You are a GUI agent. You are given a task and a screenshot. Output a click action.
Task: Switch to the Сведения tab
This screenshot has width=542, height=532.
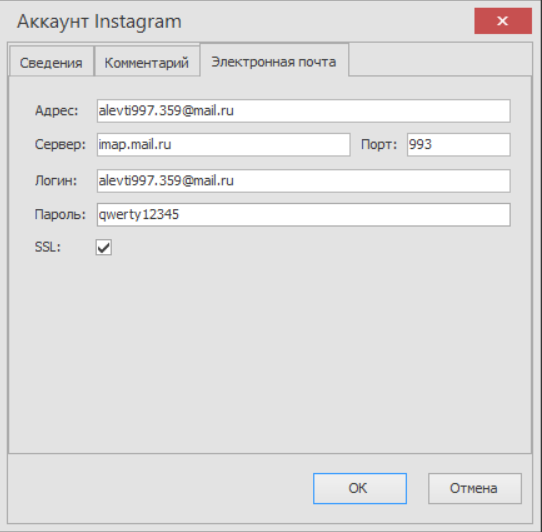[52, 61]
